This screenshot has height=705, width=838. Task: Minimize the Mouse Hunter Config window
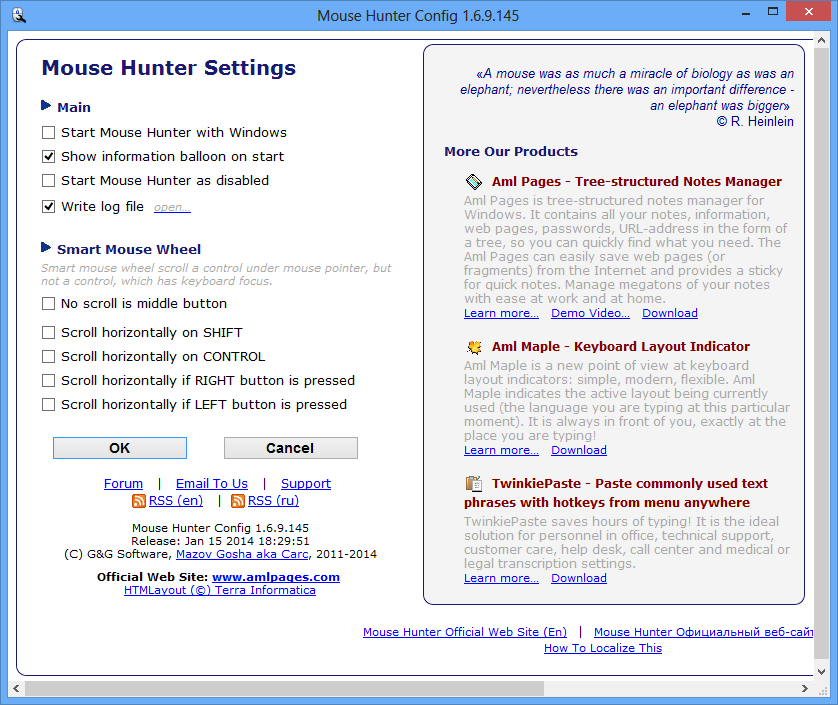(x=747, y=11)
